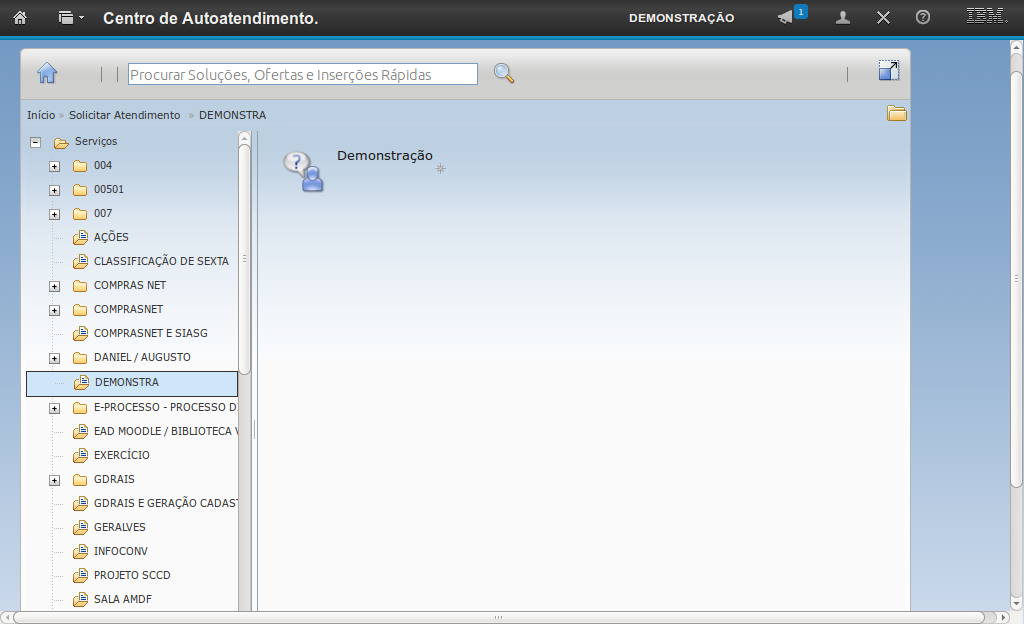The image size is (1024, 624).
Task: Open the notifications megaphone icon
Action: (786, 17)
